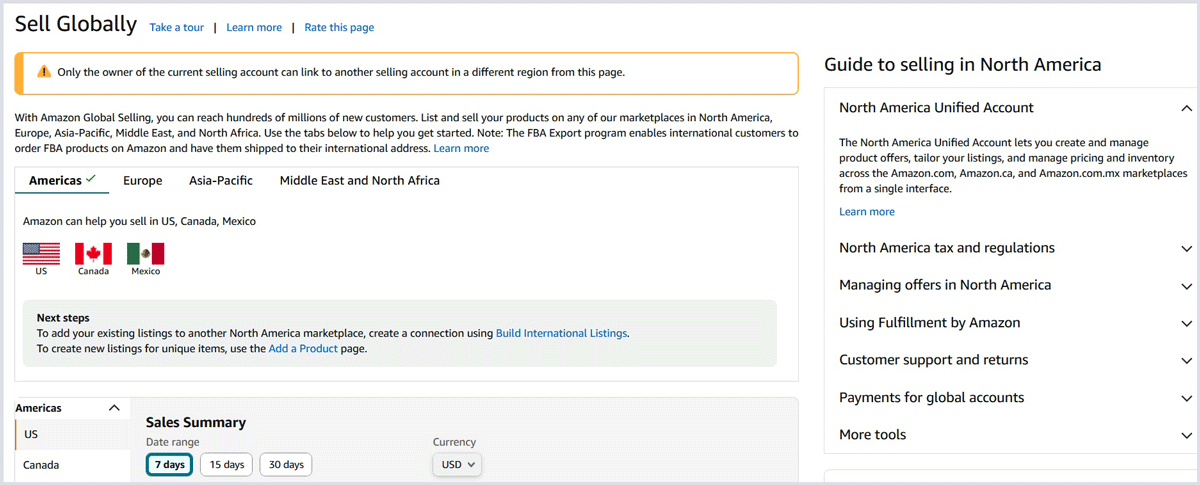Click the Canada flag icon
Viewport: 1200px width, 485px height.
(93, 254)
